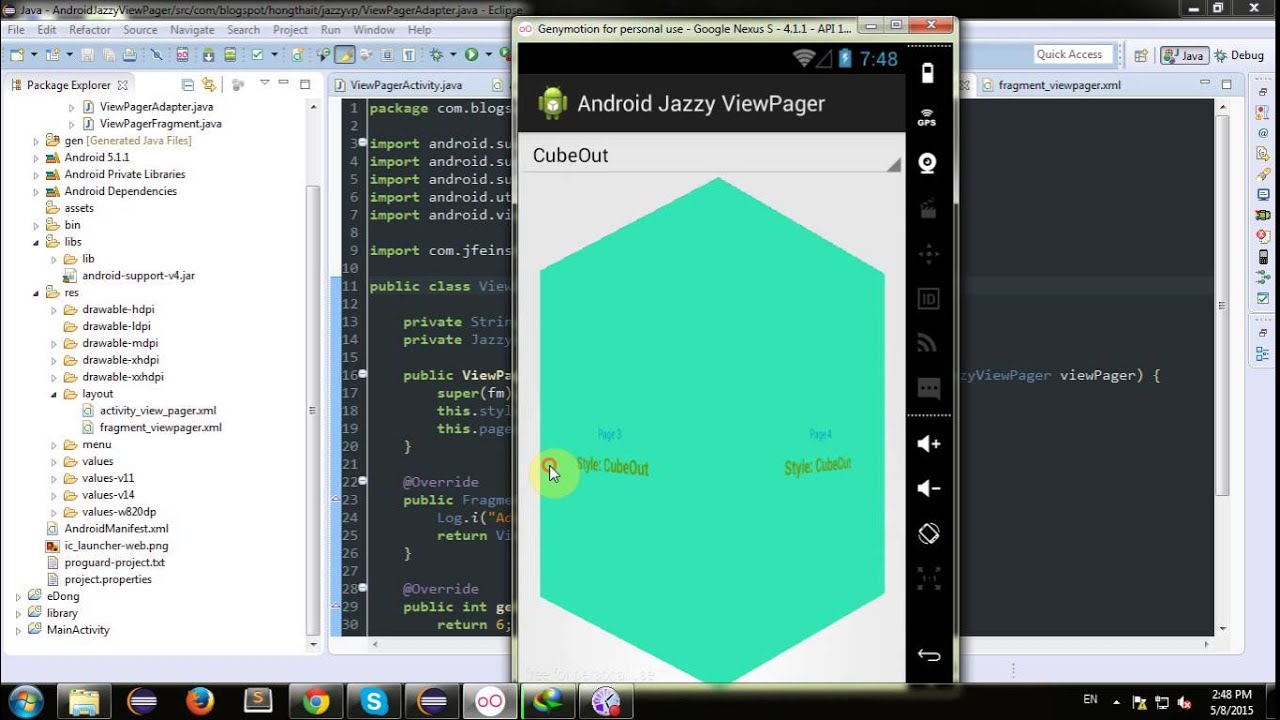
Task: Click Genymotion GPS widget icon
Action: [x=928, y=118]
